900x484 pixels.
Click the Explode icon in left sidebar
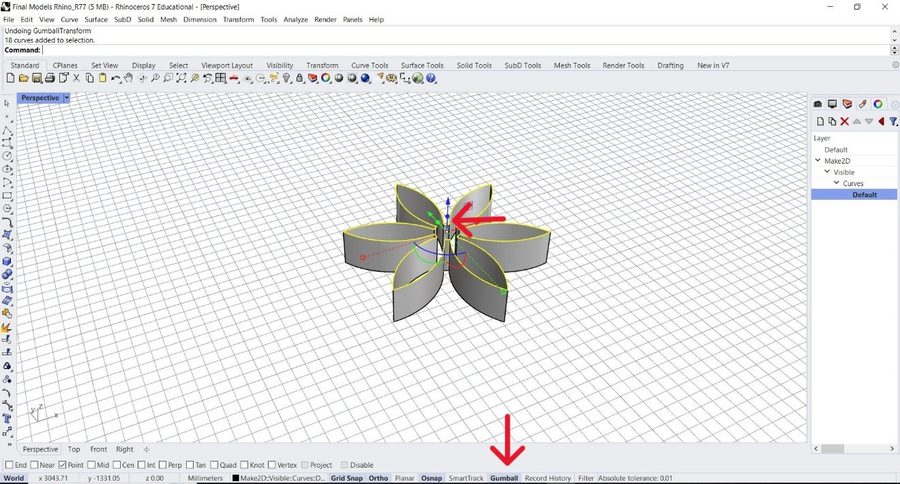click(6, 328)
